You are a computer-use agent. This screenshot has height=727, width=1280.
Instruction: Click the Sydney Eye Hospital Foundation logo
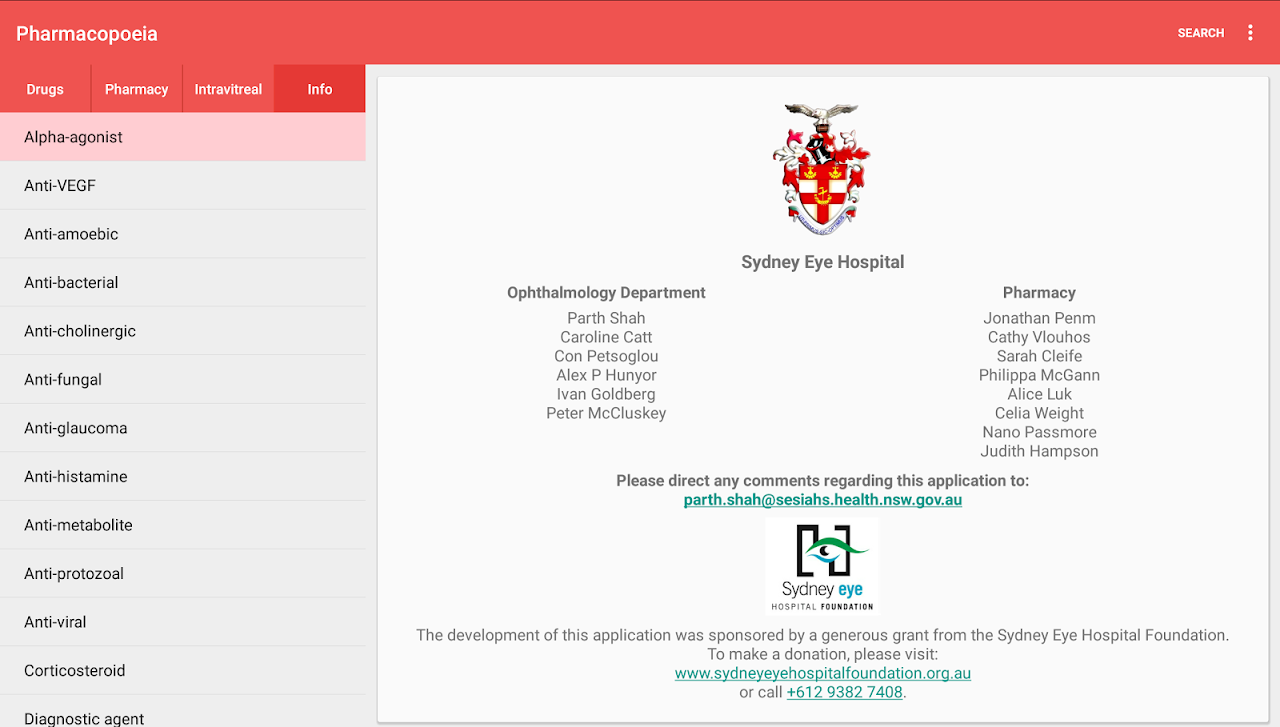[822, 565]
